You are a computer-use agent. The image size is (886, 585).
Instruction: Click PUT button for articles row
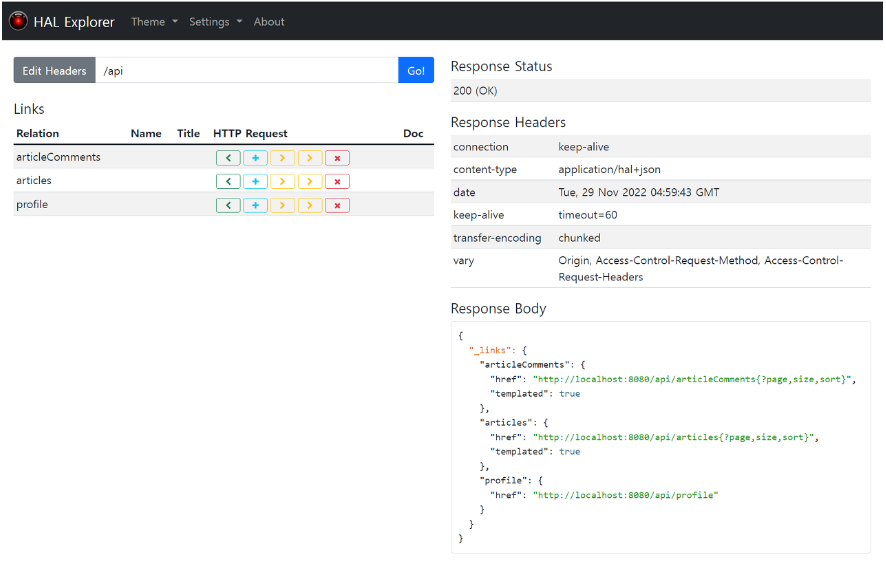(x=283, y=181)
